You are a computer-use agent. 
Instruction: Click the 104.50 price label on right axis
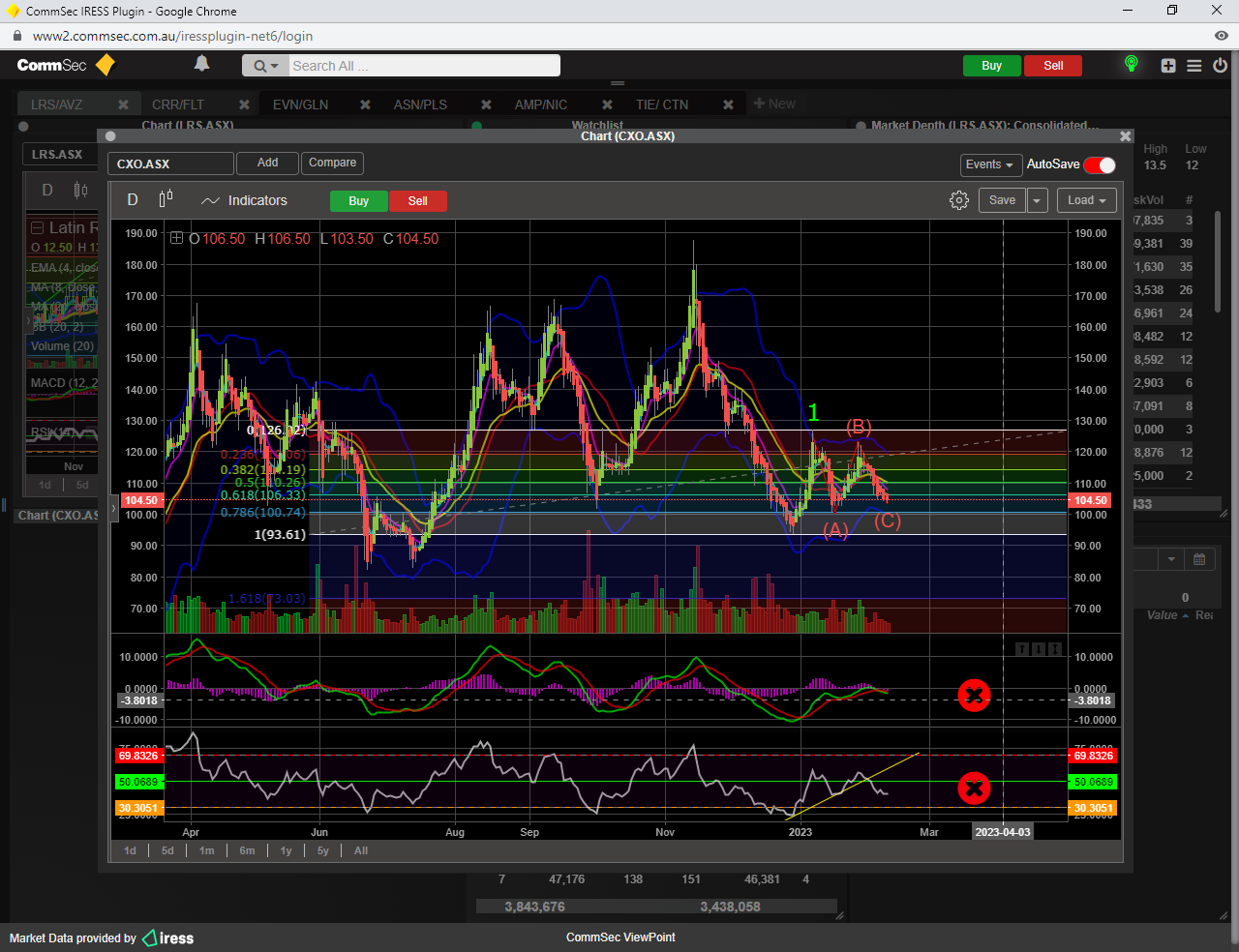pos(1091,501)
